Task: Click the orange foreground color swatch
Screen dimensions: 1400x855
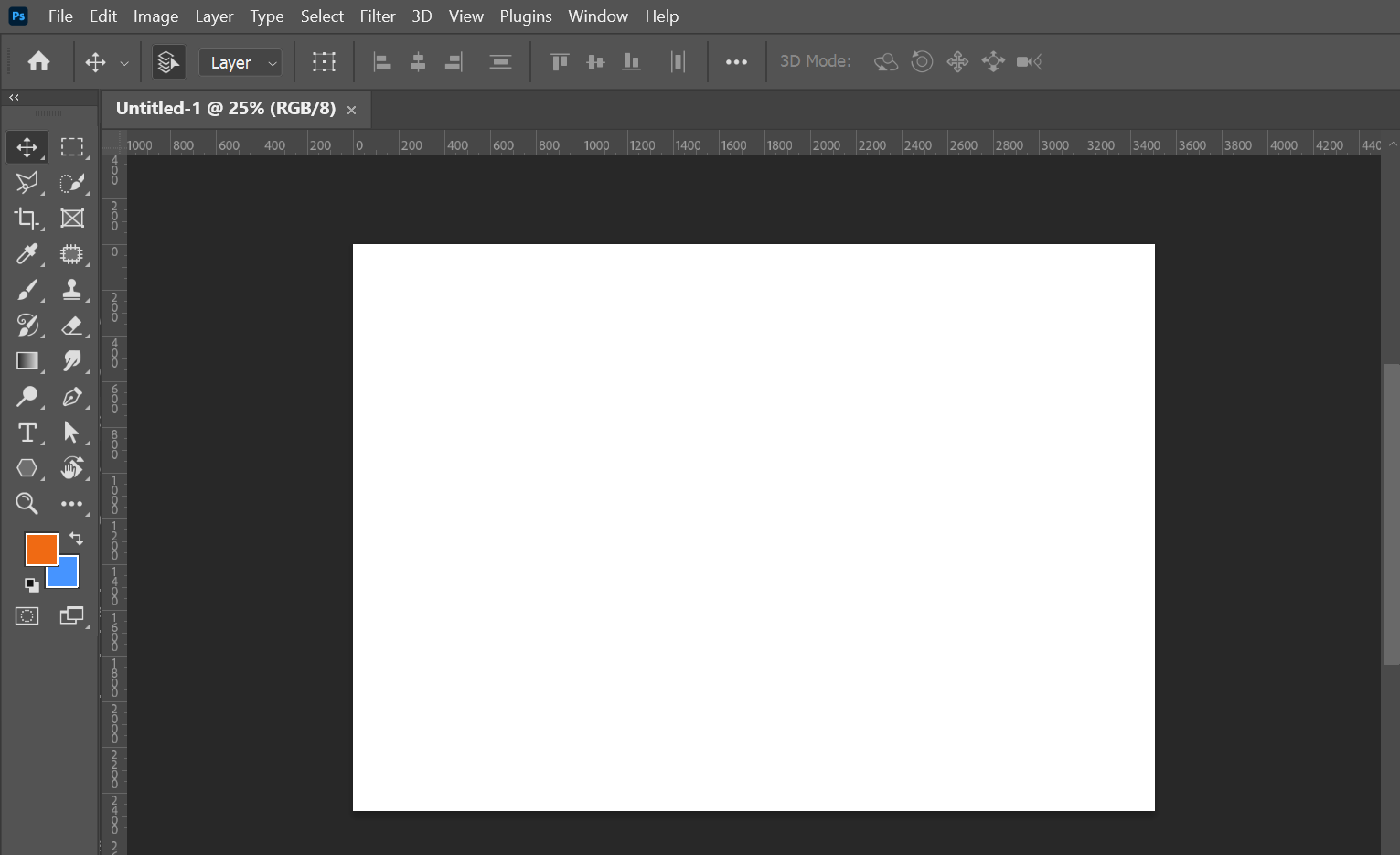Action: [39, 548]
